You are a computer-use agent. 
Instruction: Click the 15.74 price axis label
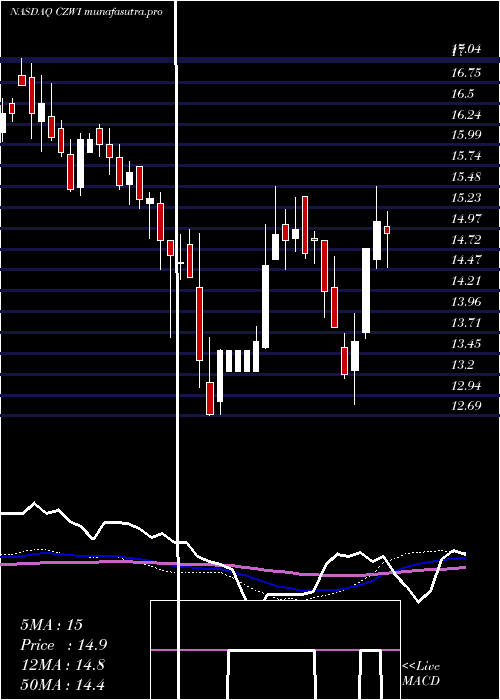tap(466, 156)
